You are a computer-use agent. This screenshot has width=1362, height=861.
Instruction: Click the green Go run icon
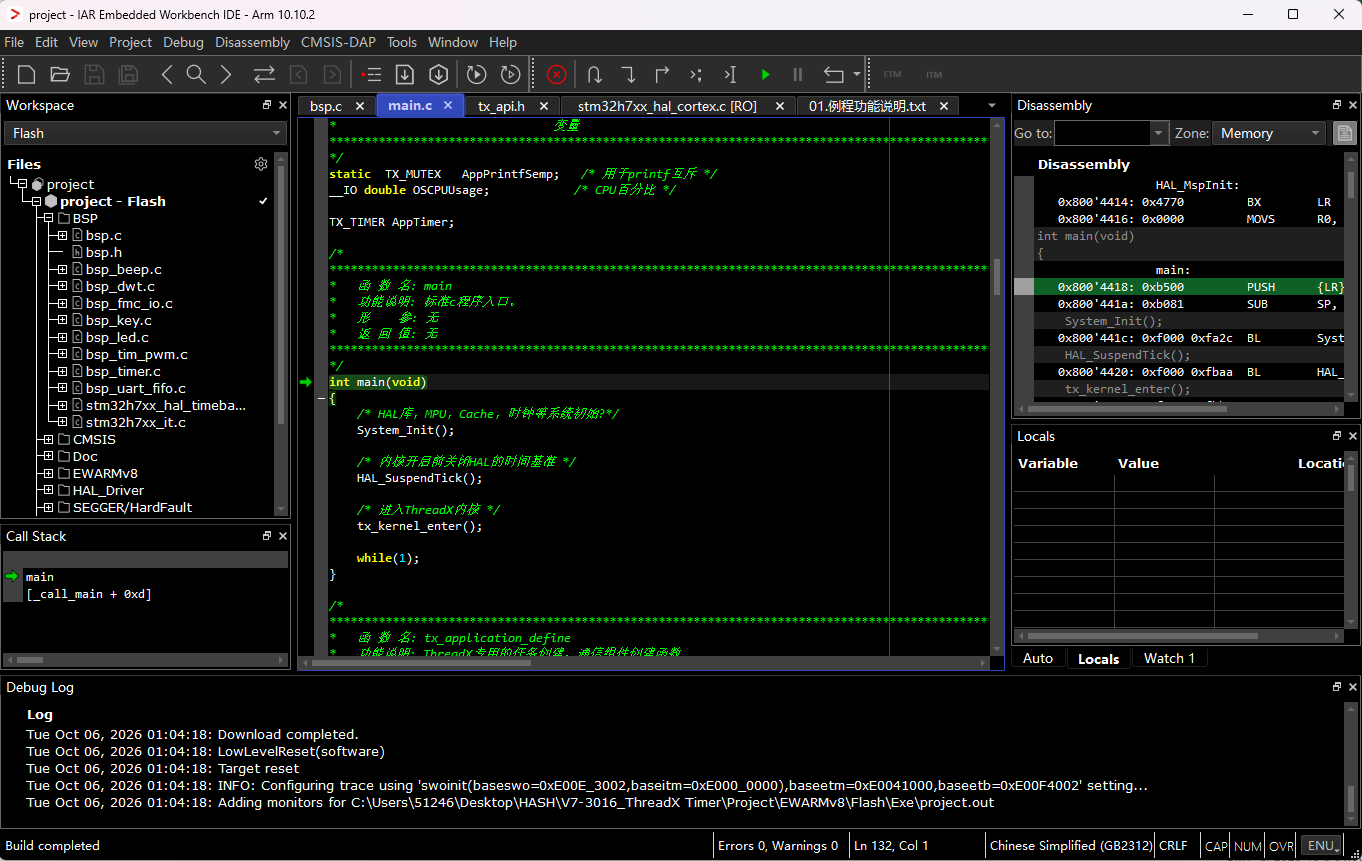765,74
